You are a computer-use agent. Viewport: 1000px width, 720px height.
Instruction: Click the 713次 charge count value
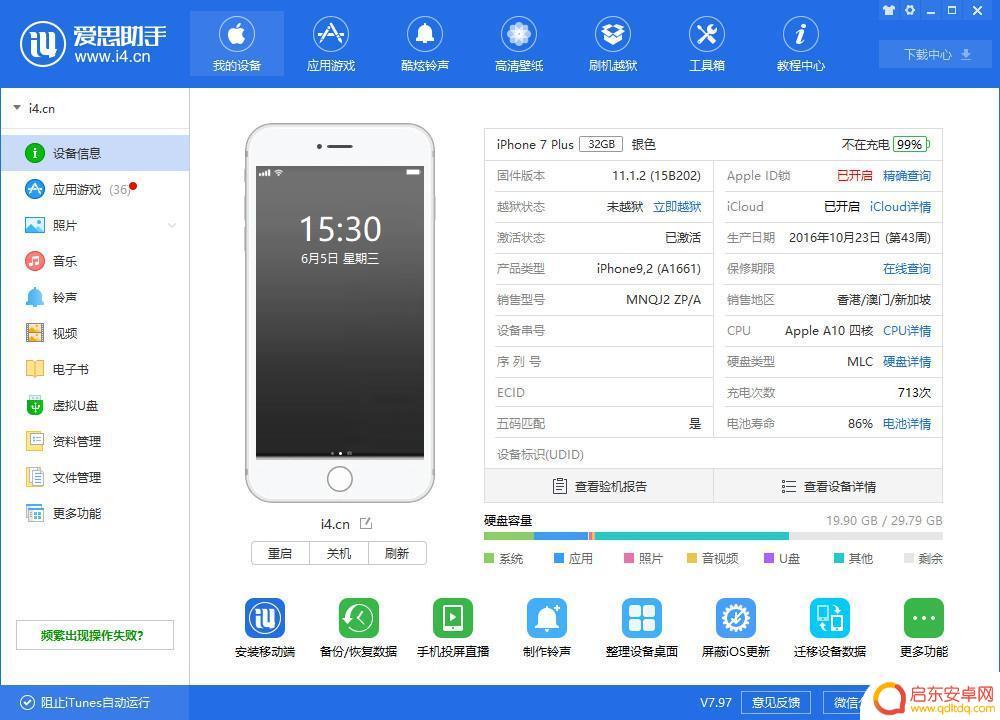pos(914,393)
